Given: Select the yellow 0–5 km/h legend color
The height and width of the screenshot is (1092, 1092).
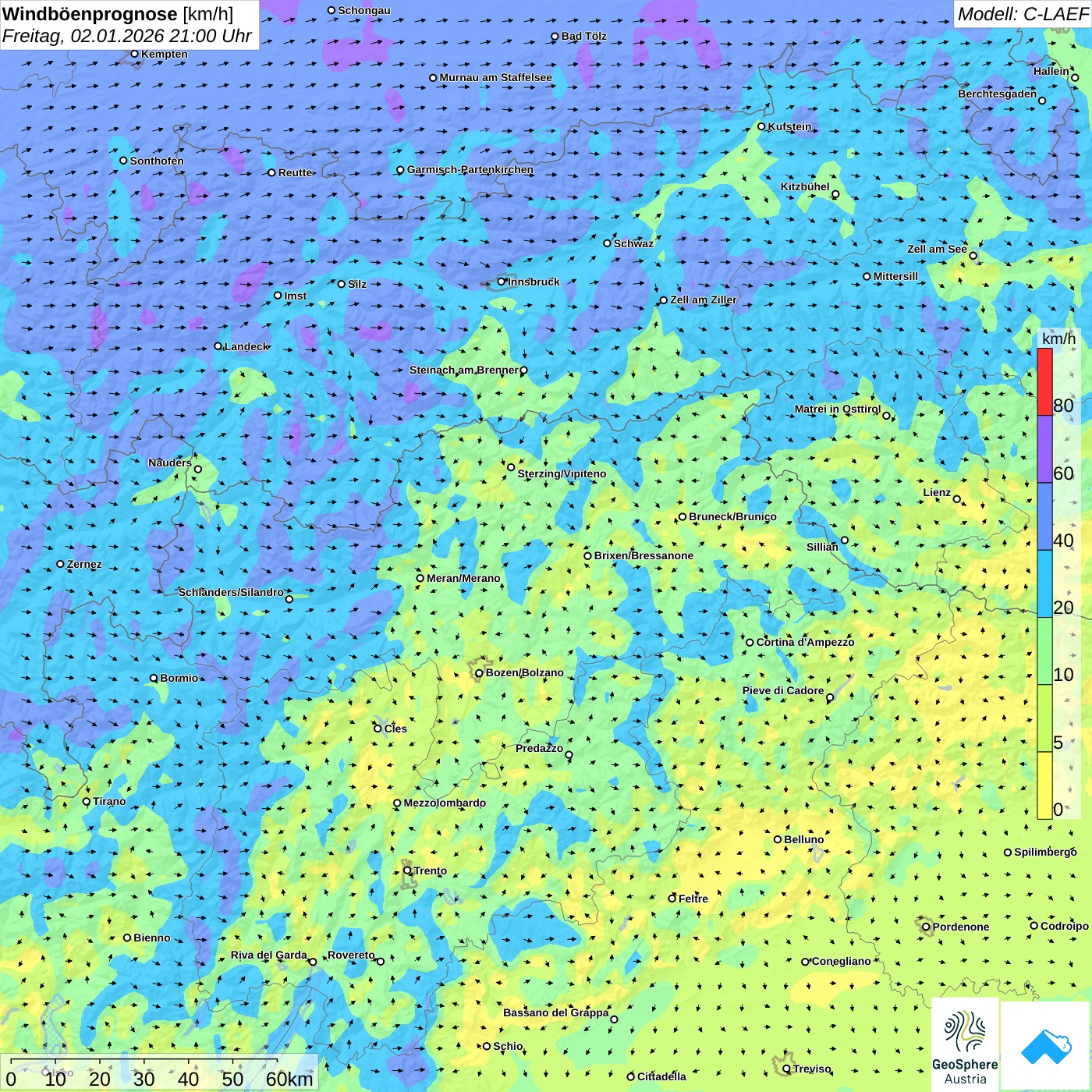Looking at the screenshot, I should 1044,785.
